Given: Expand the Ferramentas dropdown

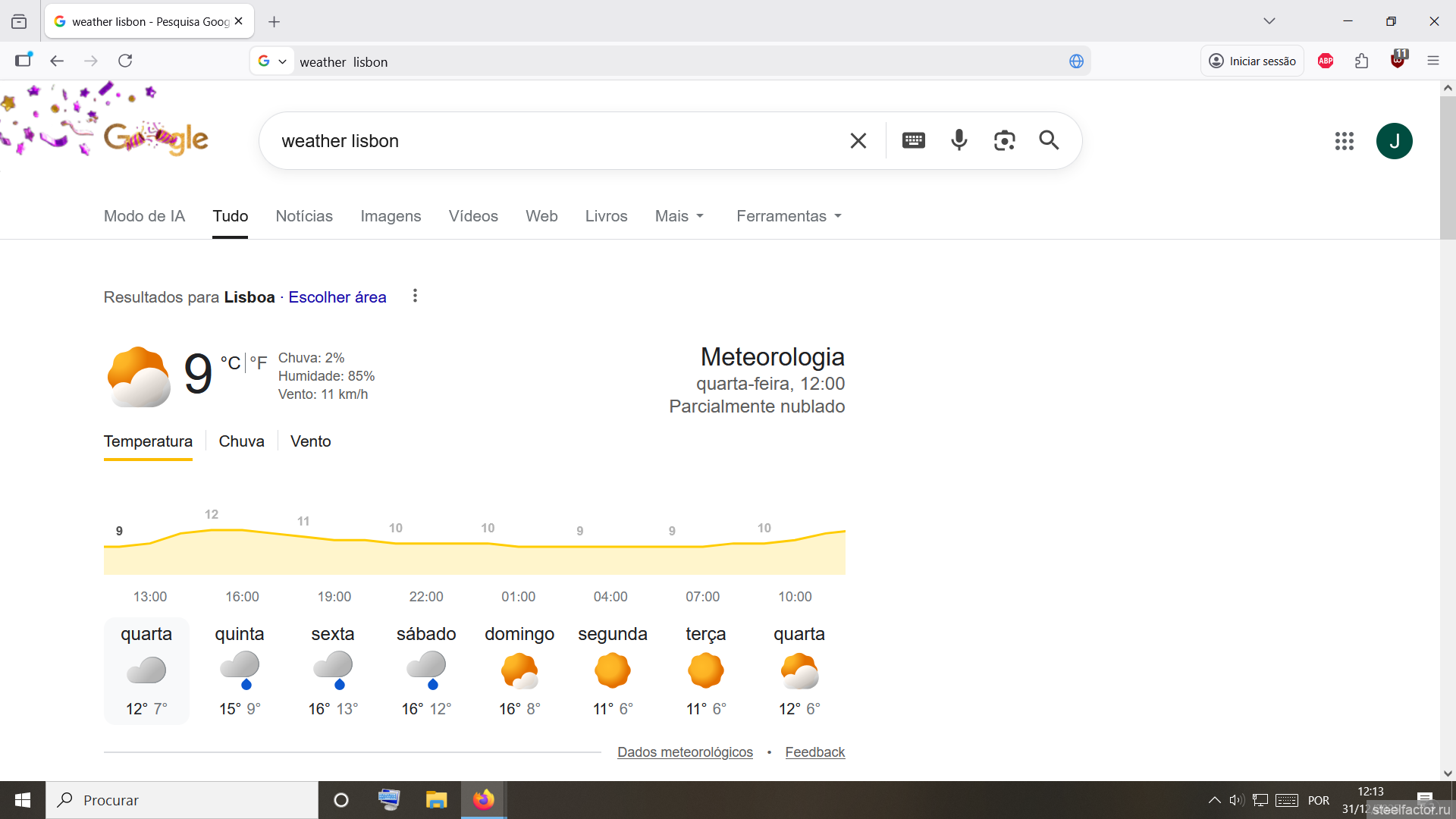Looking at the screenshot, I should [x=789, y=216].
